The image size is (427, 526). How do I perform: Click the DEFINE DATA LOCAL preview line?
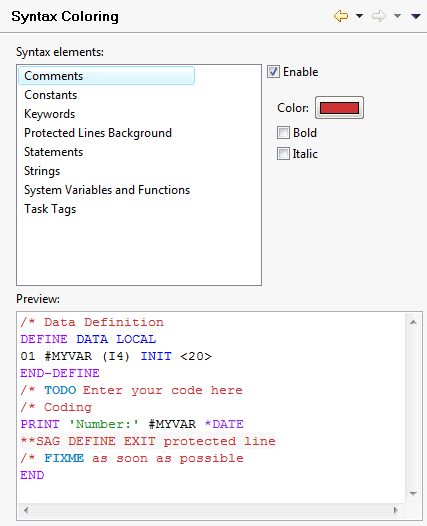(88, 339)
